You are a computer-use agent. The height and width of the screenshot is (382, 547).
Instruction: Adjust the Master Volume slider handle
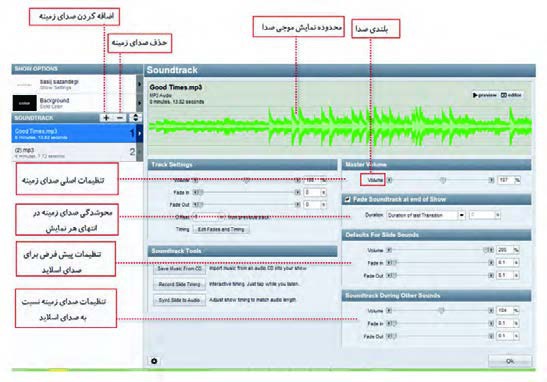[443, 180]
